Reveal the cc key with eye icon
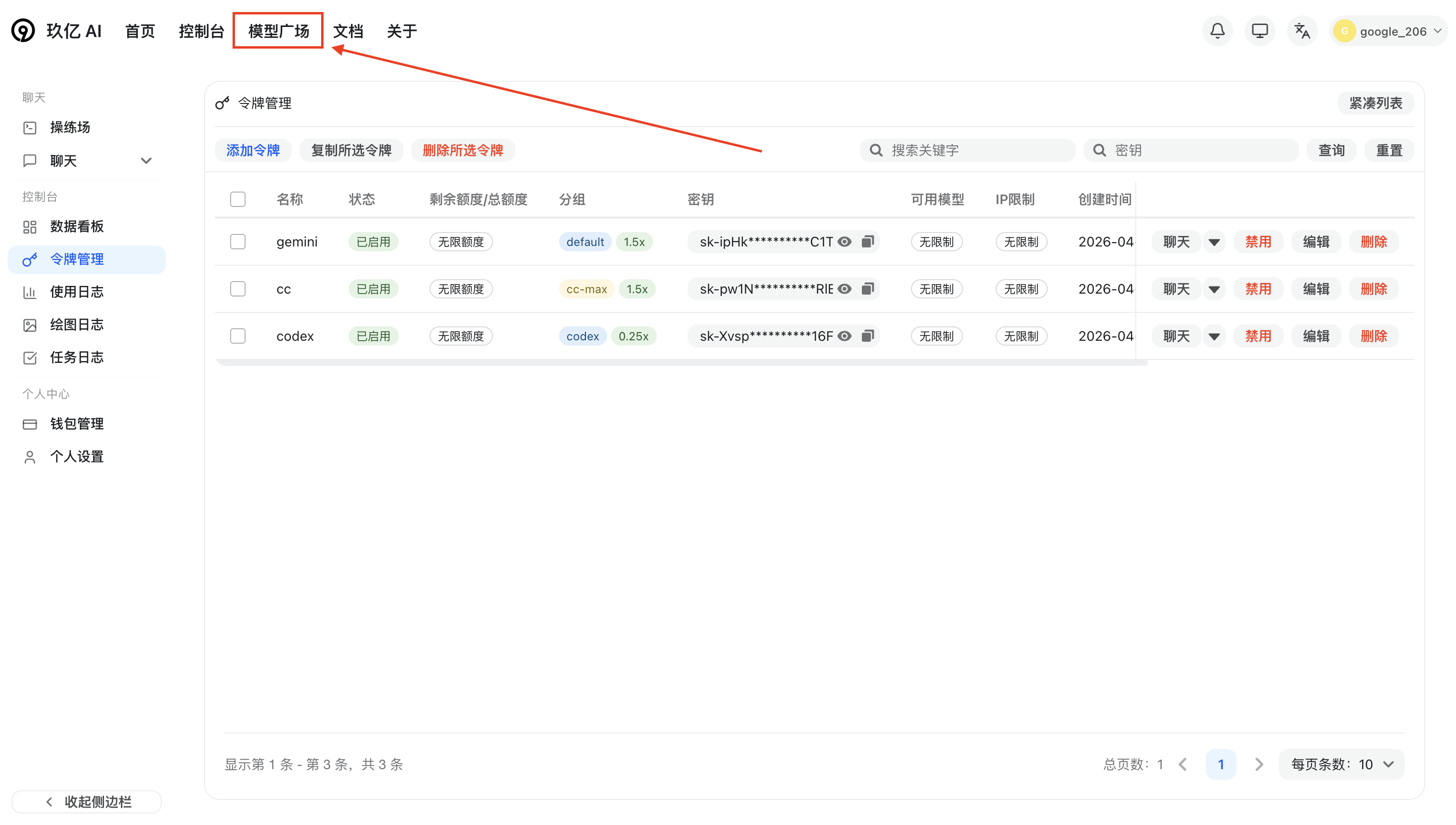The height and width of the screenshot is (825, 1456). (x=845, y=289)
